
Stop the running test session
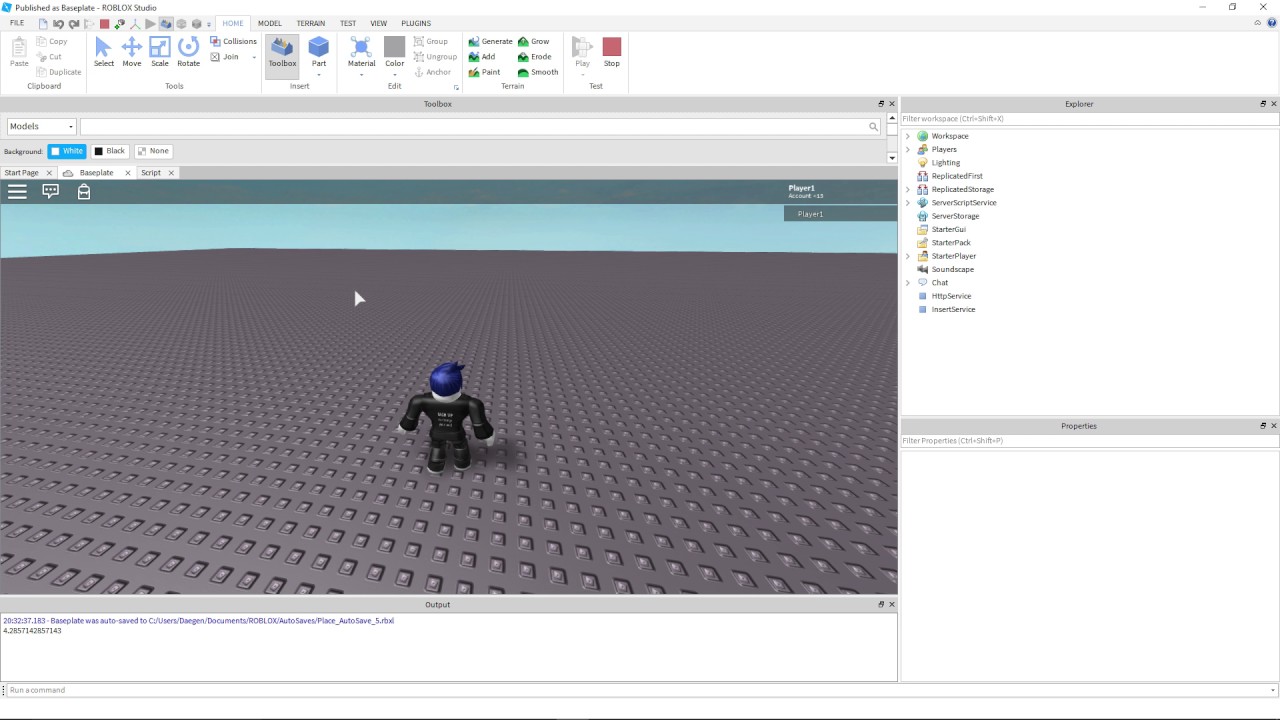612,52
